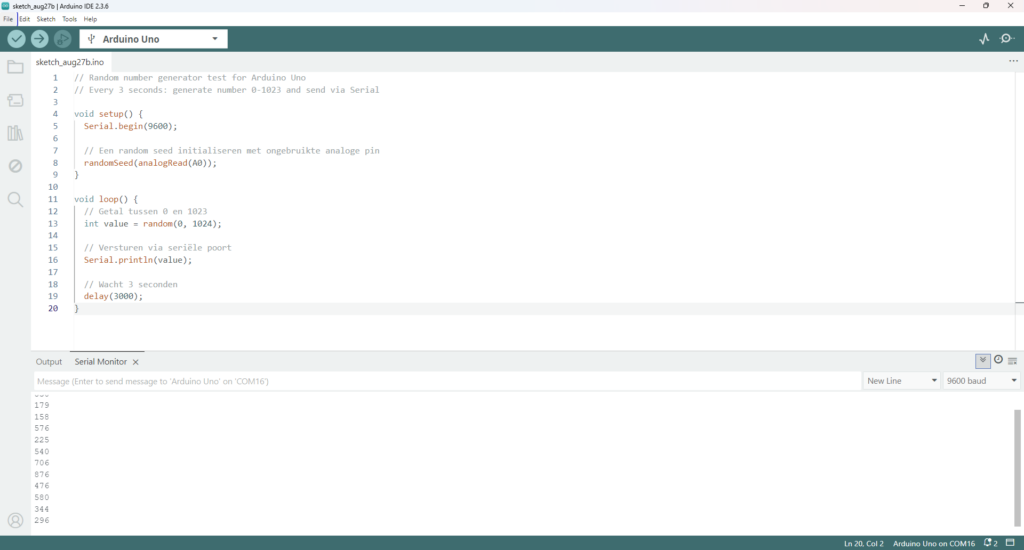Viewport: 1024px width, 550px height.
Task: Open the Arduino Uno board selector dropdown
Action: pos(153,39)
